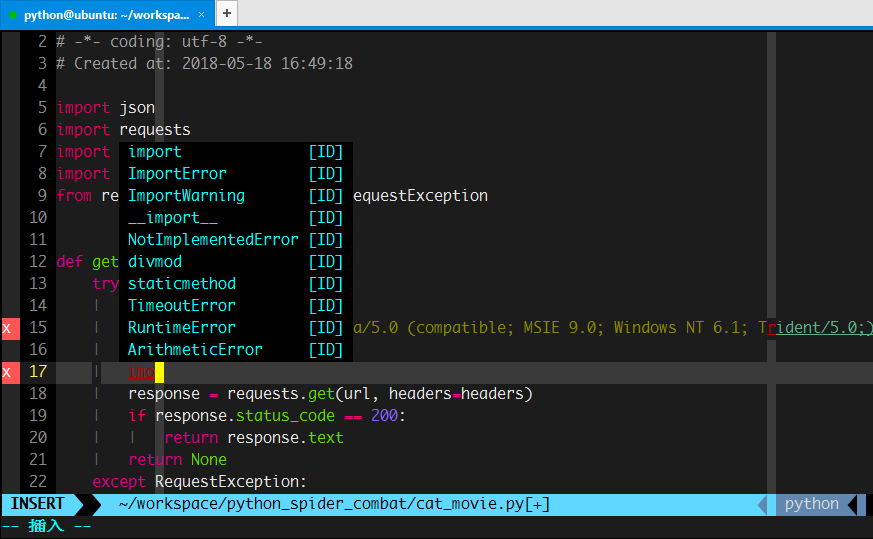Screen dimensions: 873x539
Task: Click the number 200 on line 19
Action: (384, 416)
